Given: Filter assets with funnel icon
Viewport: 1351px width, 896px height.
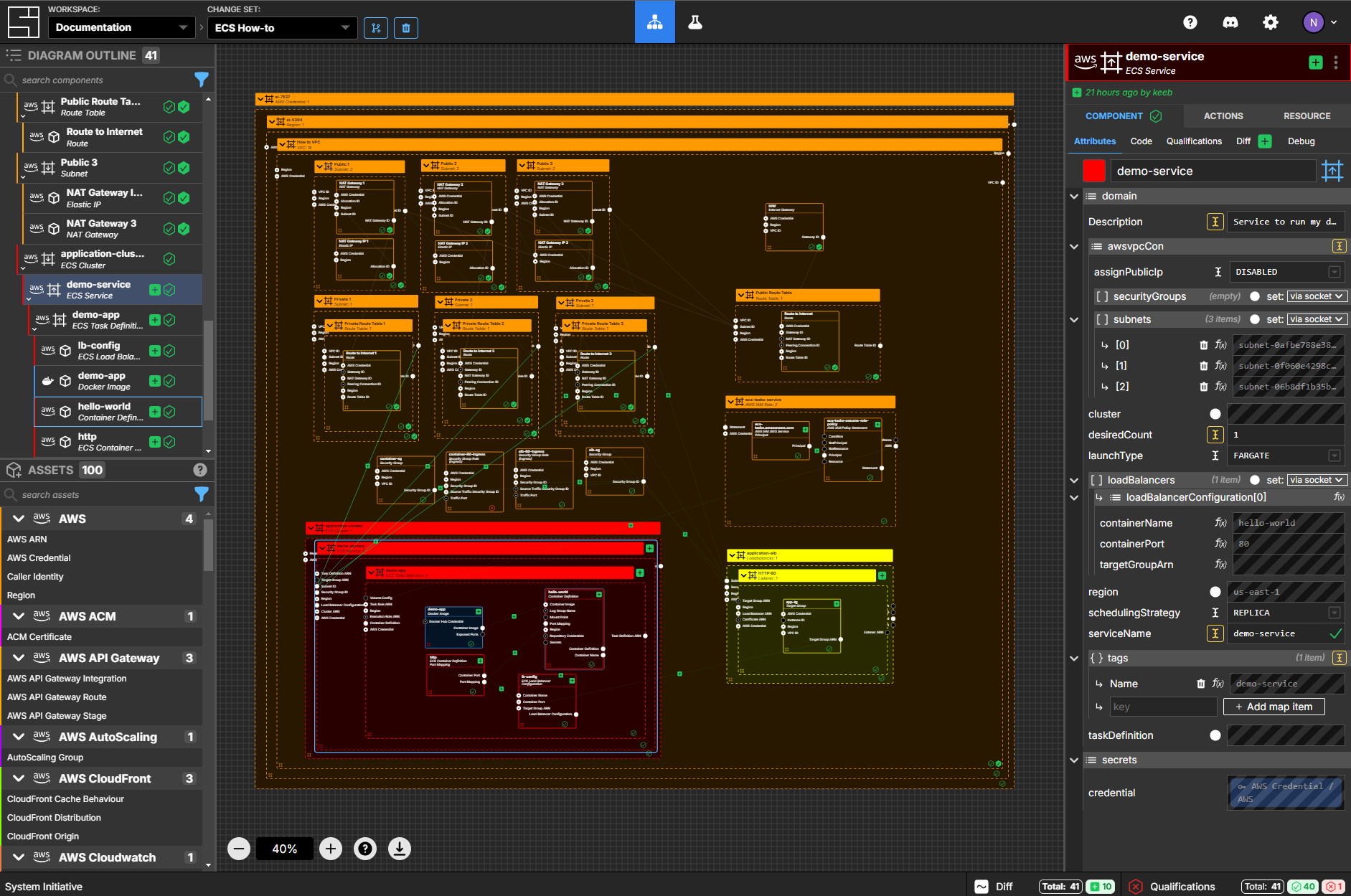Looking at the screenshot, I should click(x=202, y=494).
